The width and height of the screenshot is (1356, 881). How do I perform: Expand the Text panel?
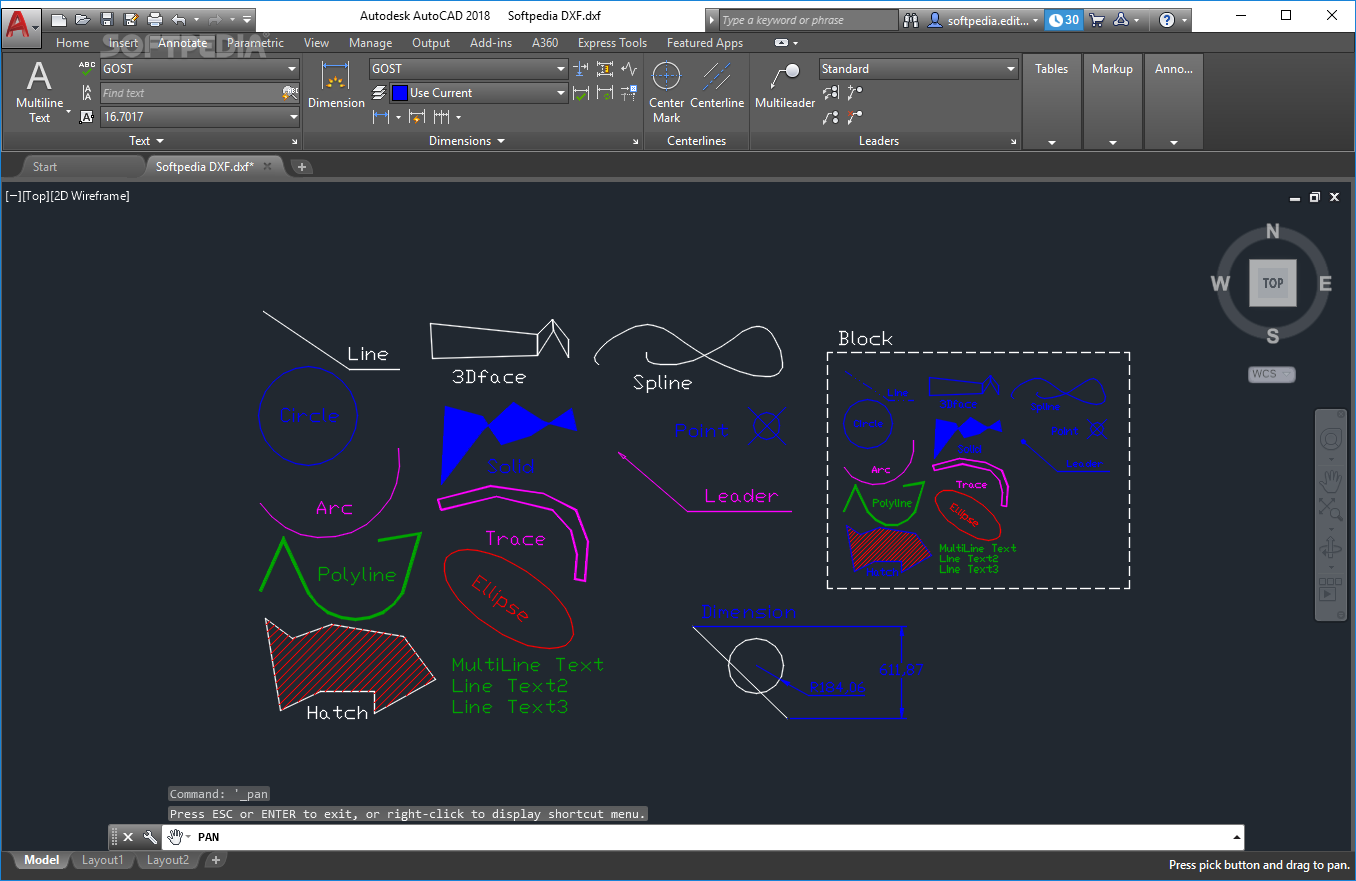(146, 141)
